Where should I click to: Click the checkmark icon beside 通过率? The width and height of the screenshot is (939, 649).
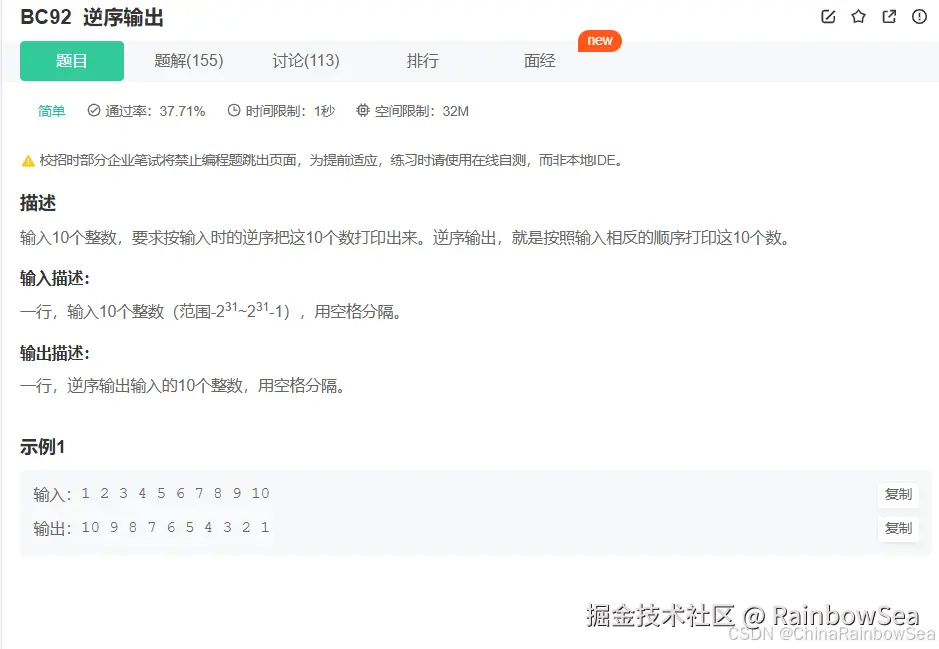(93, 112)
